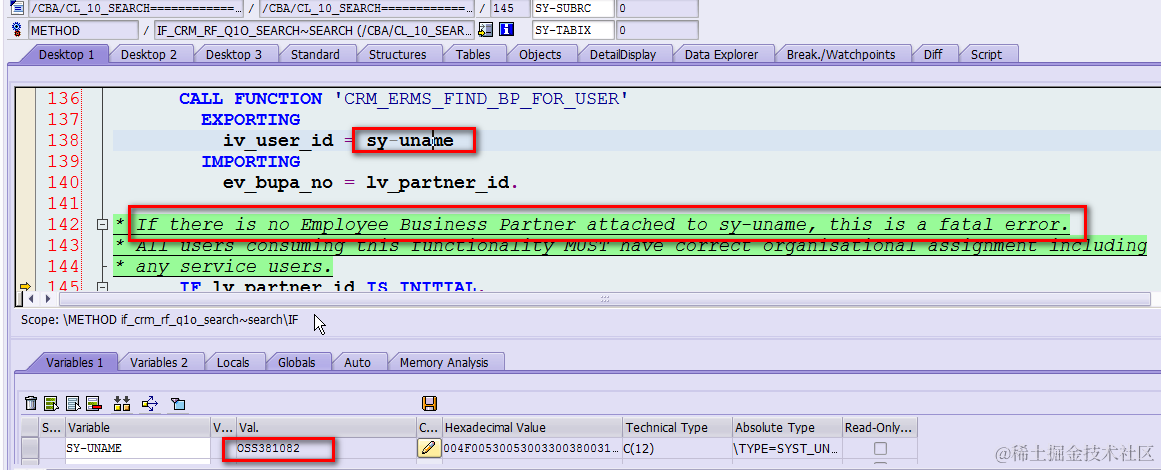Screen dimensions: 1161x470
Task: Open the Structures tab
Action: tap(398, 54)
